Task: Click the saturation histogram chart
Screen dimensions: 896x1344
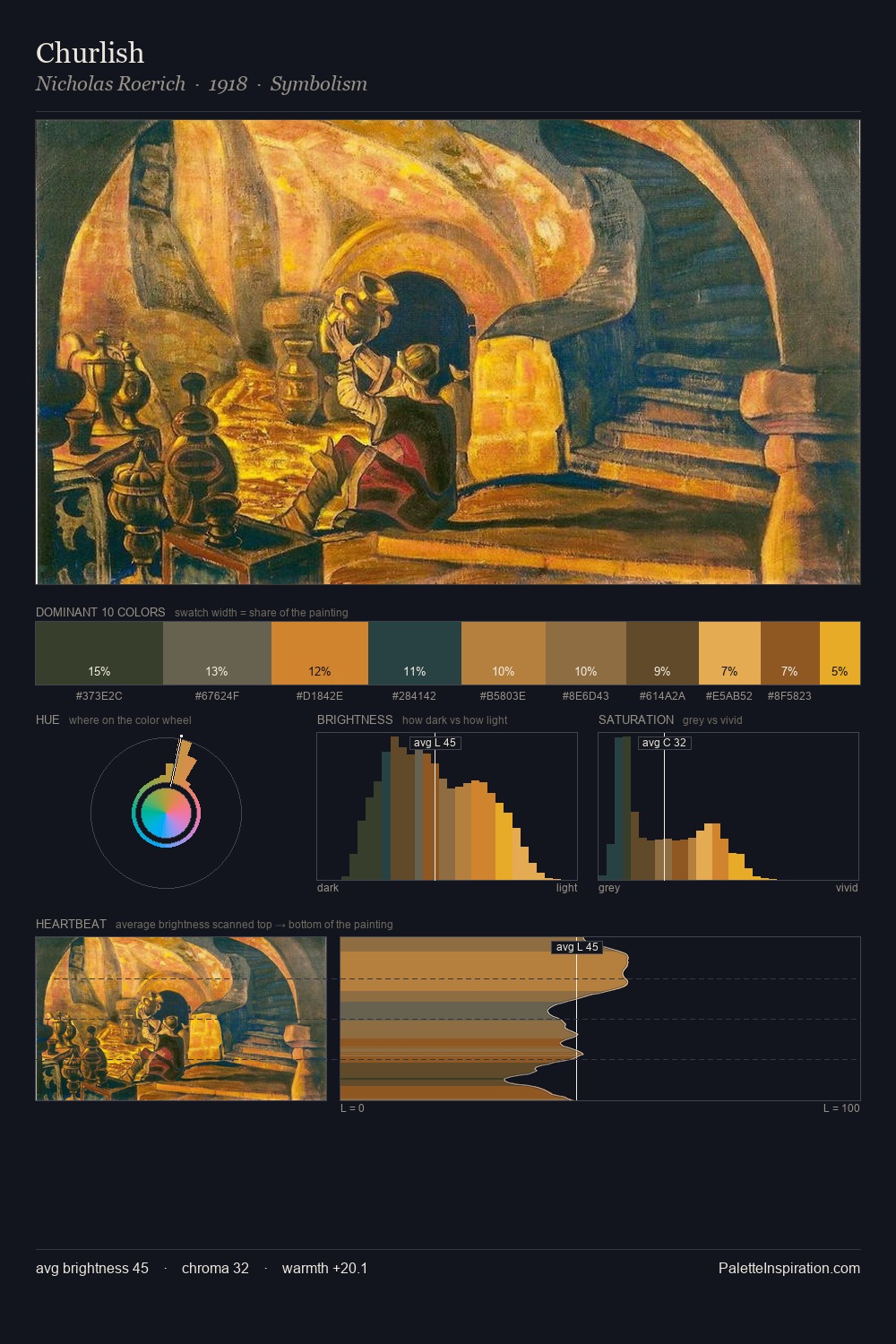Action: pyautogui.click(x=728, y=806)
